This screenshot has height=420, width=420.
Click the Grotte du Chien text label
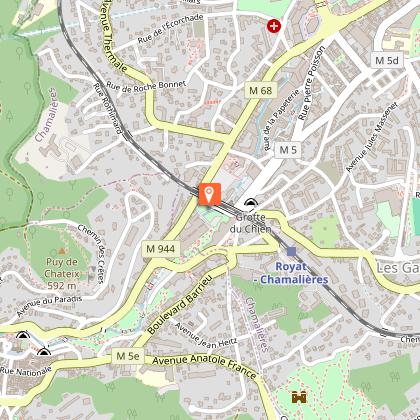[x=253, y=223]
